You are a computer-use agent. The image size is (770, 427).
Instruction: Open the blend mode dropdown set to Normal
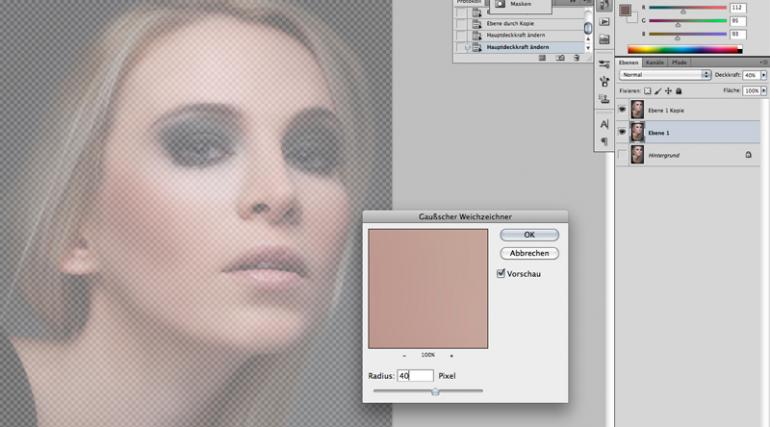click(x=664, y=75)
